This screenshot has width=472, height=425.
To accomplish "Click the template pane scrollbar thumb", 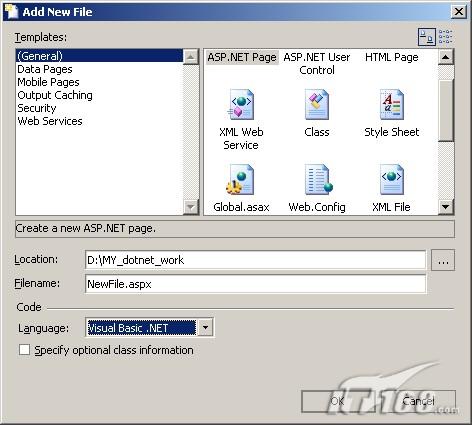I will pyautogui.click(x=446, y=111).
